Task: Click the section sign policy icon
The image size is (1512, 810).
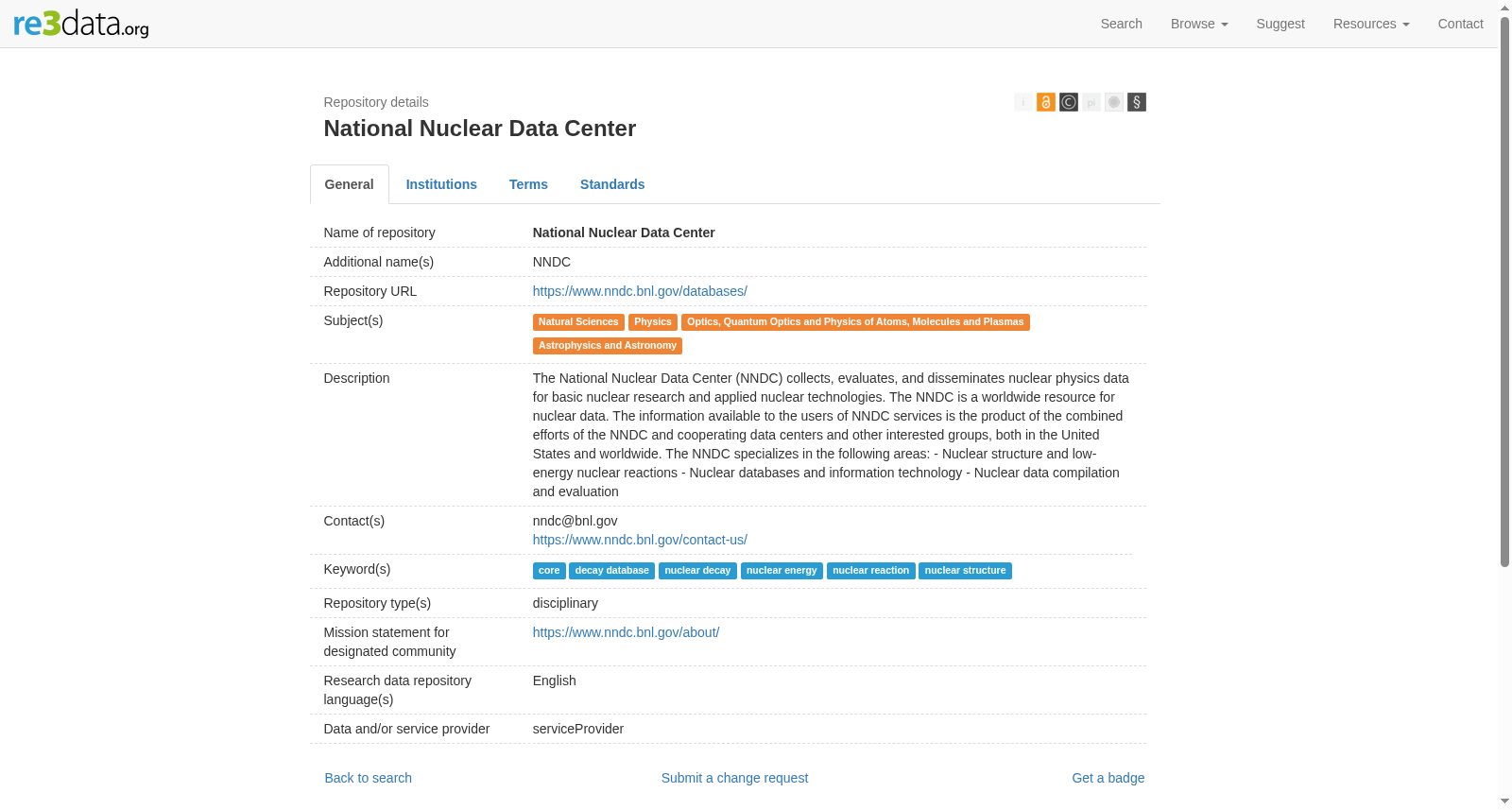Action: click(x=1136, y=102)
